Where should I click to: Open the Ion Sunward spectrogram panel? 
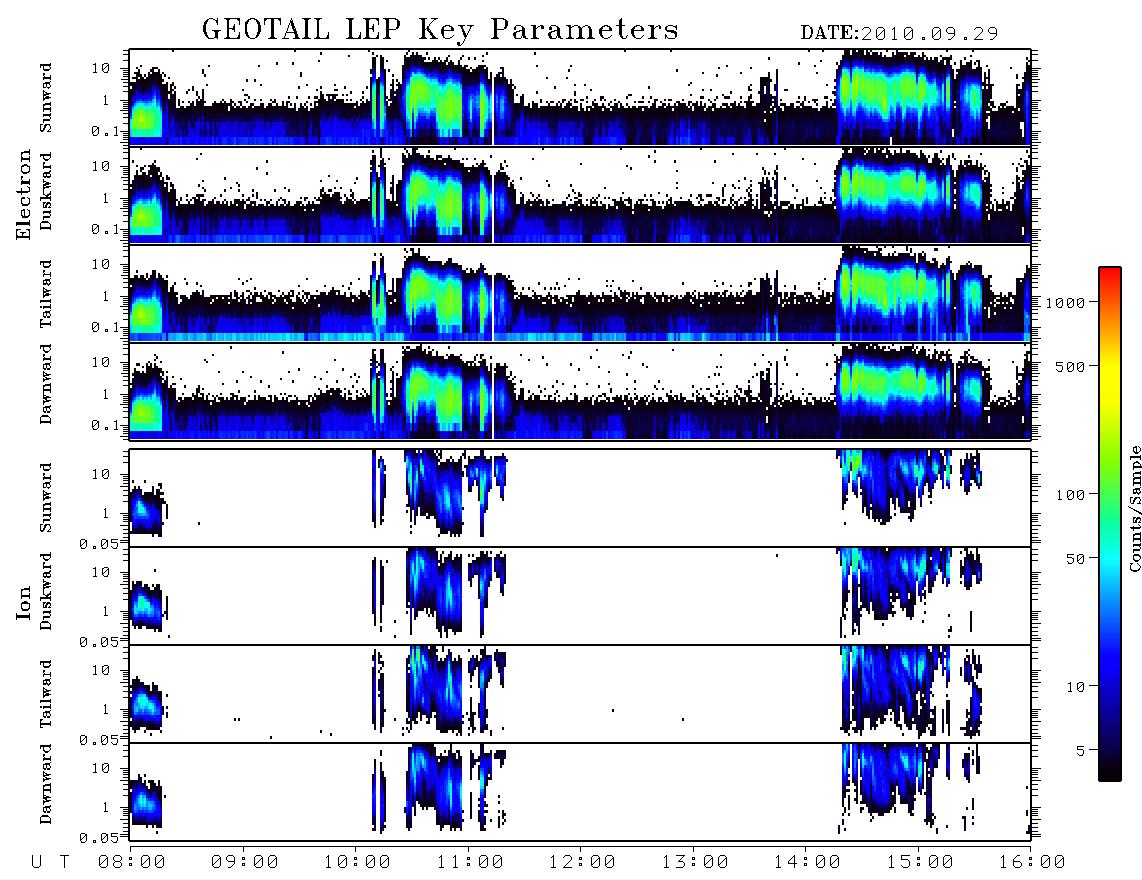click(580, 498)
